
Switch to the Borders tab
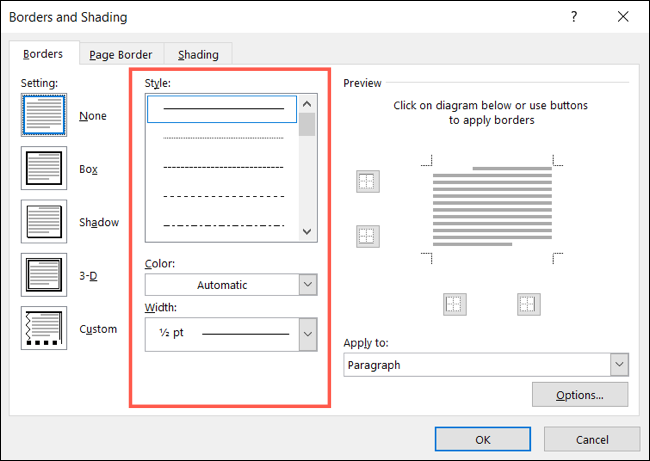pos(43,54)
